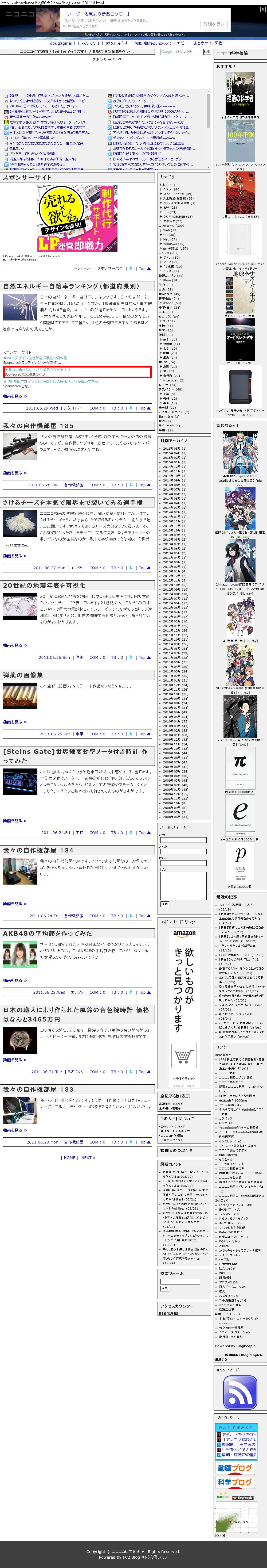
Task: Click scrollbar of the top link list box
Action: coord(209,130)
